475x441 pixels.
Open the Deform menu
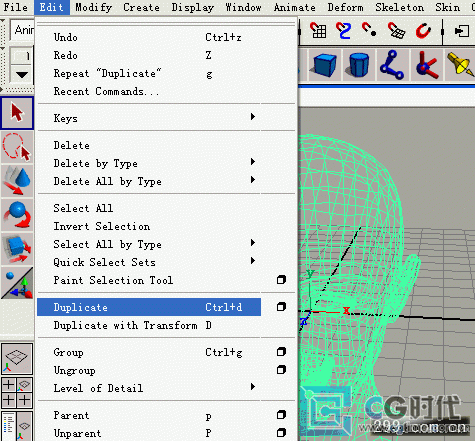coord(345,7)
